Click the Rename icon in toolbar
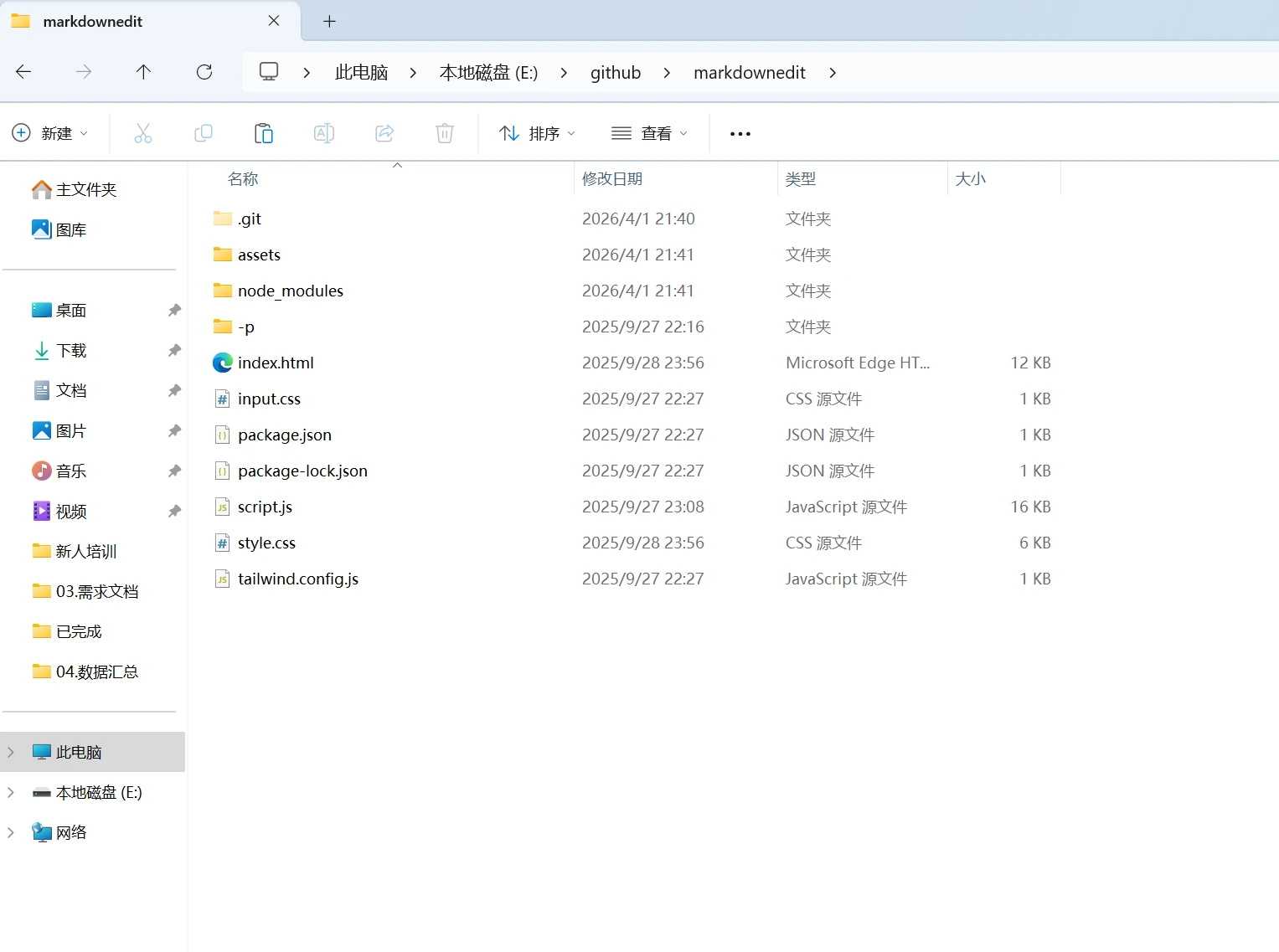 pyautogui.click(x=324, y=133)
